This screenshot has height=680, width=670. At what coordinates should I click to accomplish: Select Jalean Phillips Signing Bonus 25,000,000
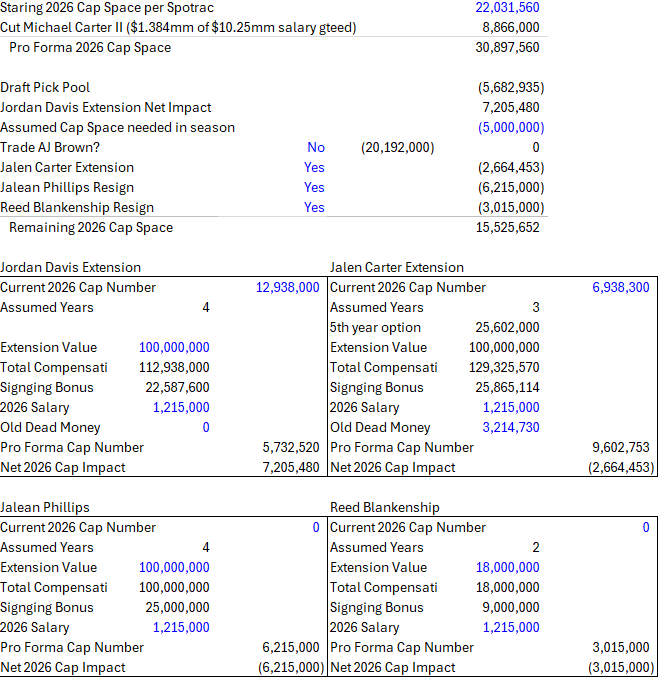[x=177, y=607]
